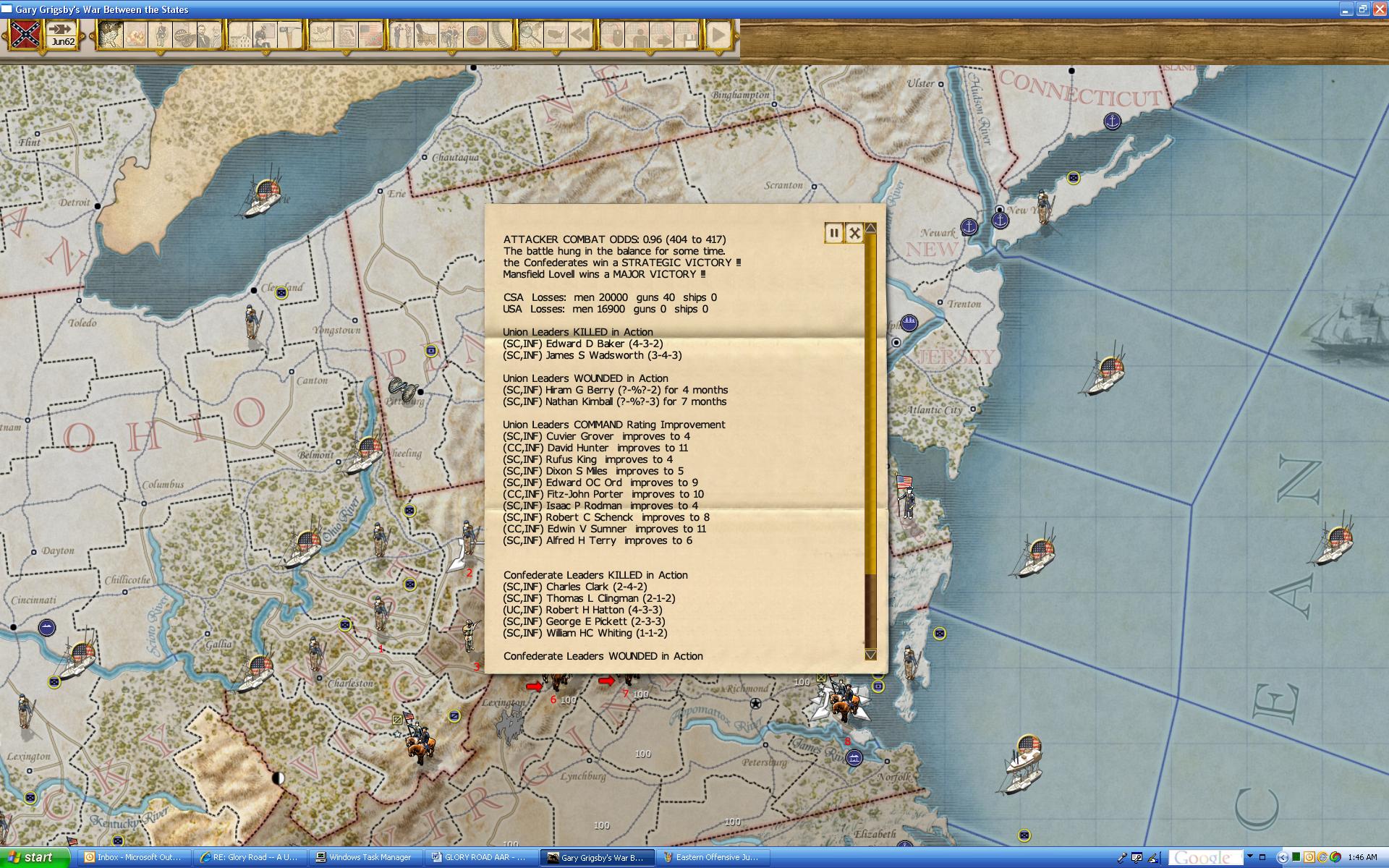Click the anchor port icon near Newark
This screenshot has height=868, width=1389.
pyautogui.click(x=969, y=227)
